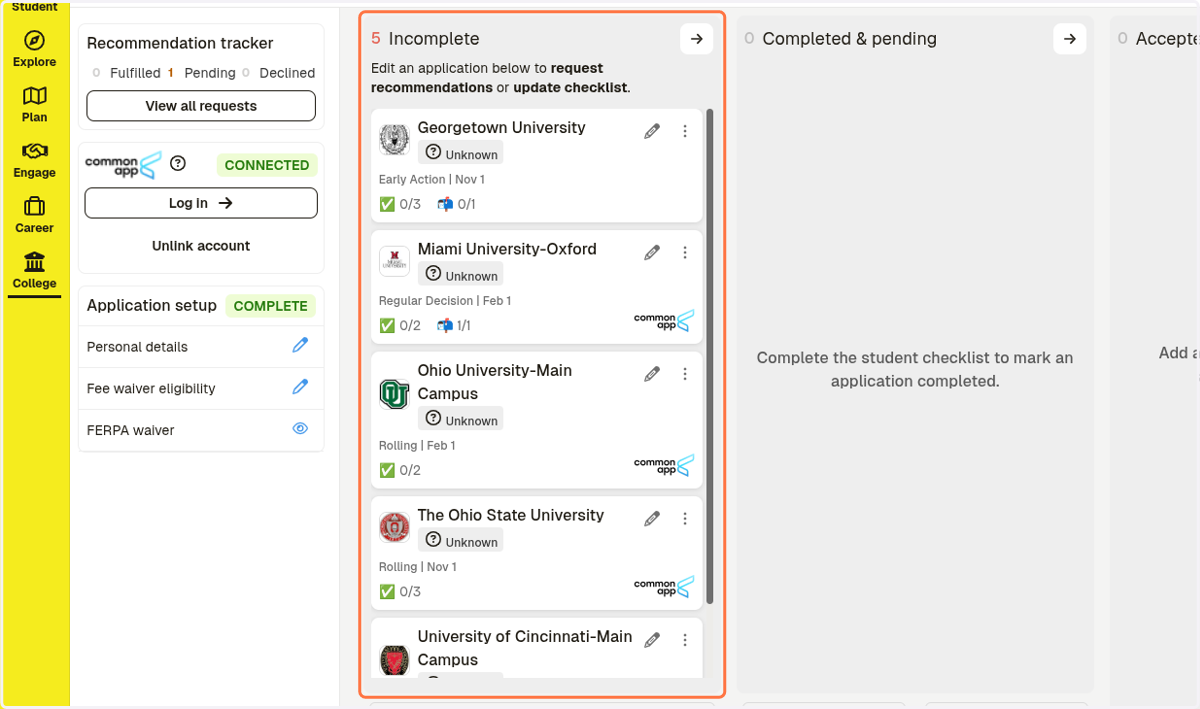Open the Engage handshake icon in sidebar
Screen dimensions: 1200x709
point(34,151)
